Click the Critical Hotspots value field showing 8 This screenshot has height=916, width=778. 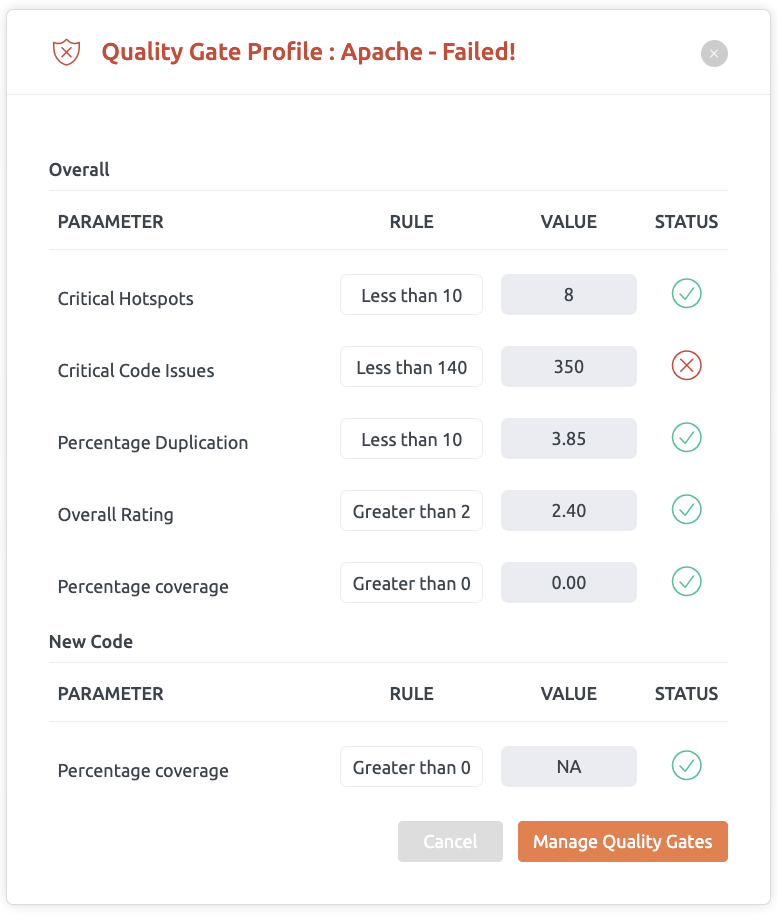click(x=568, y=295)
